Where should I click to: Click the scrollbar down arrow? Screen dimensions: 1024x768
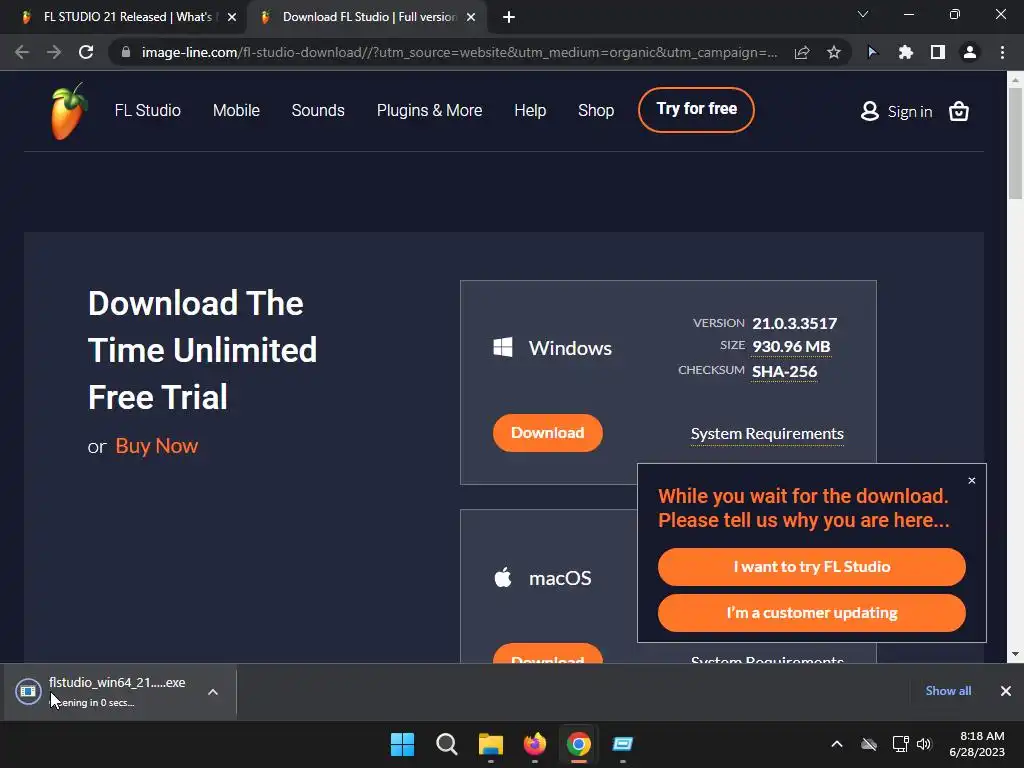[1015, 654]
